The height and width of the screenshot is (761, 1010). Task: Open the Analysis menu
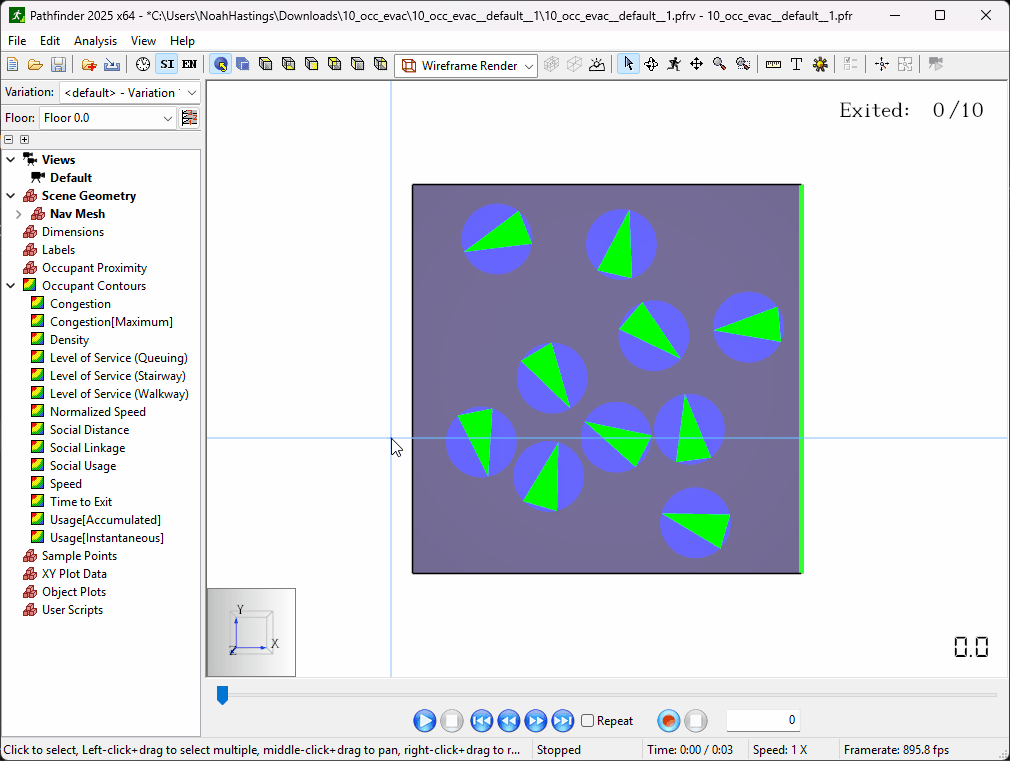click(x=95, y=41)
